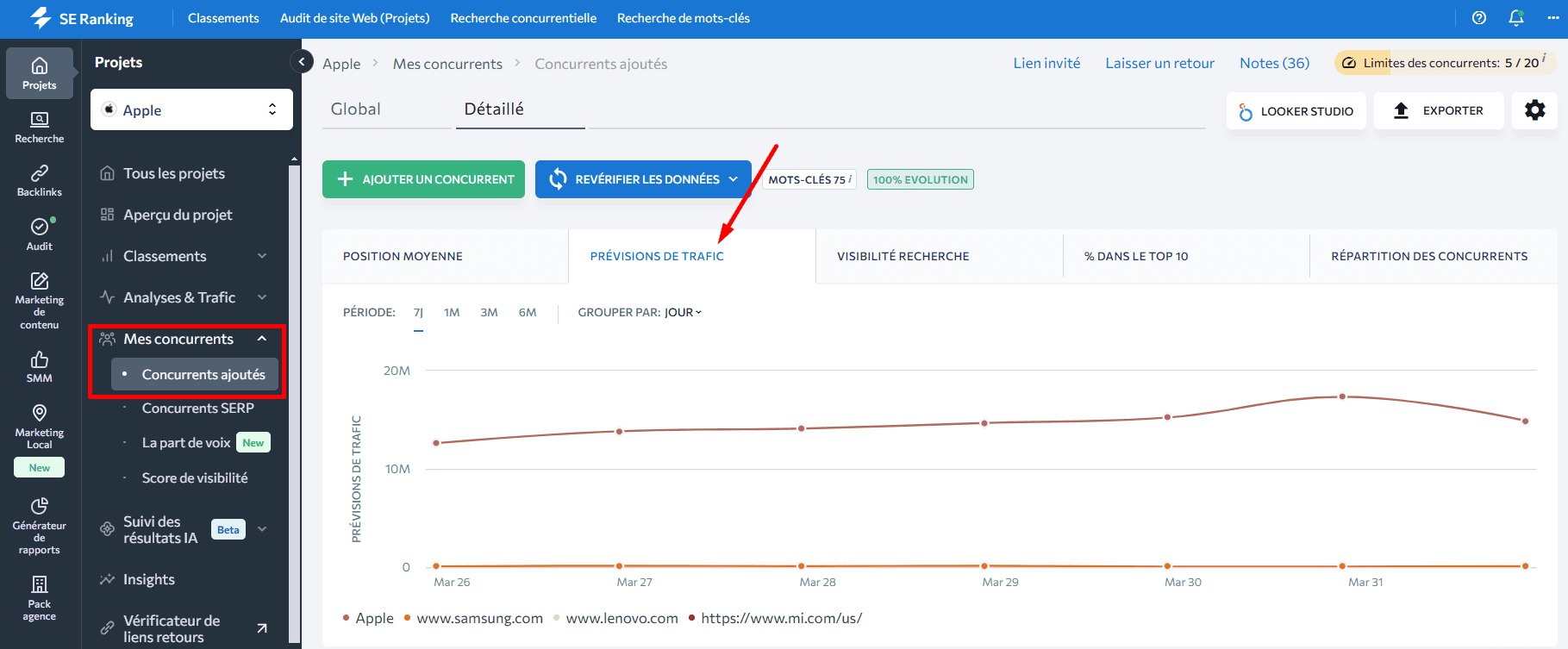
Task: Select Répartition des concurrents tab
Action: (1433, 256)
